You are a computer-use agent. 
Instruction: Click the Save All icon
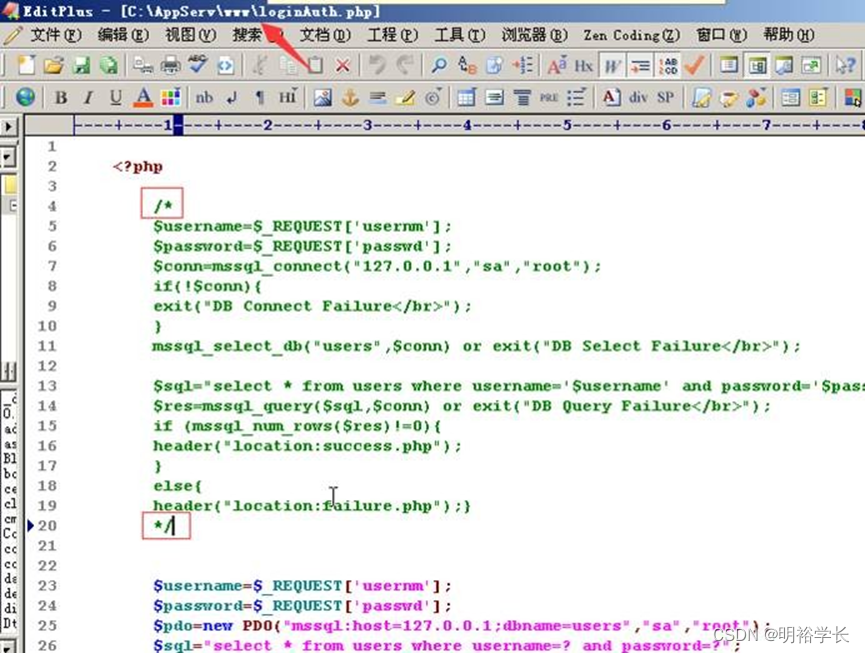point(109,66)
